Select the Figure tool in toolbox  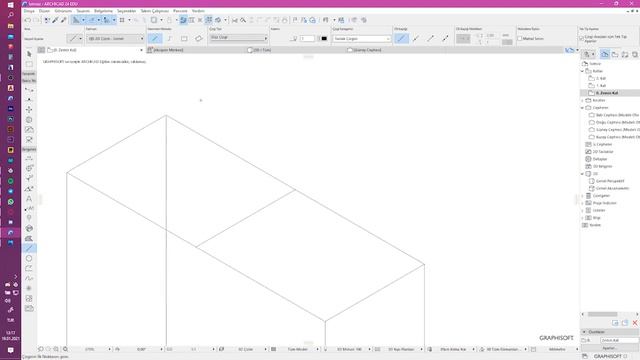(x=29, y=298)
